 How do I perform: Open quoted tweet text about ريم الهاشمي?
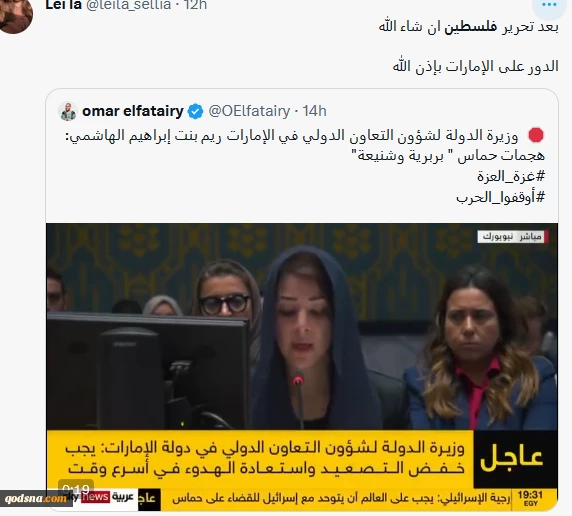pos(305,145)
